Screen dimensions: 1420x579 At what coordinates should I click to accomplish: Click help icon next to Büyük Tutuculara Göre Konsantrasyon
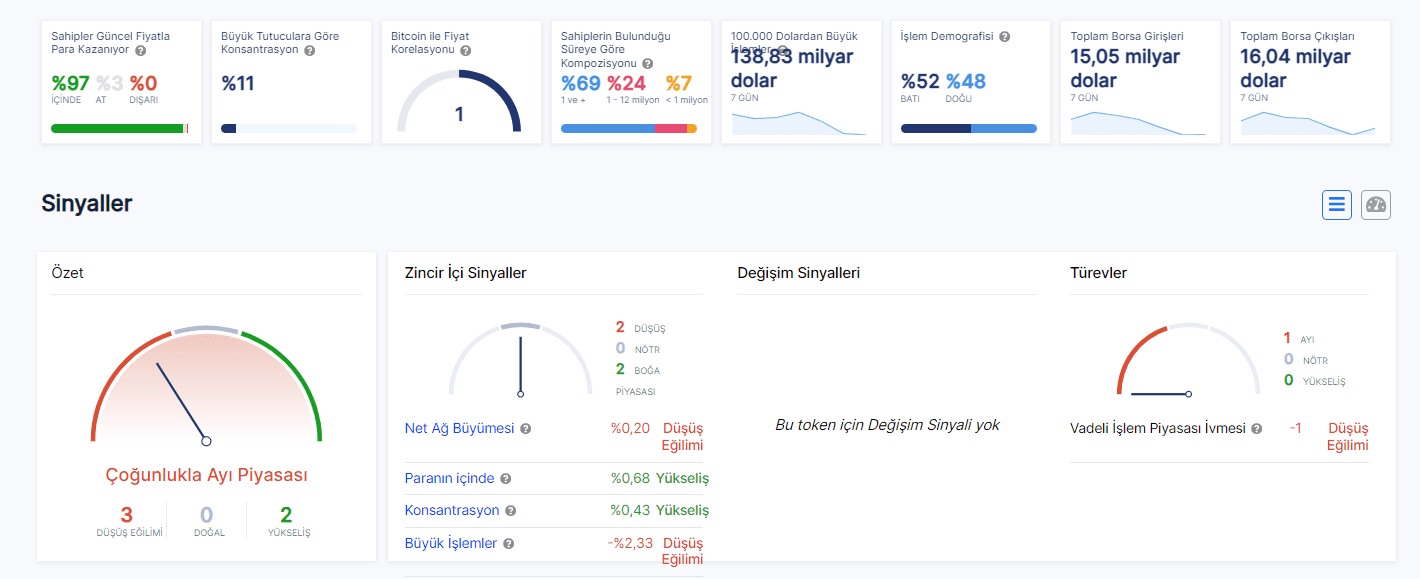coord(309,50)
